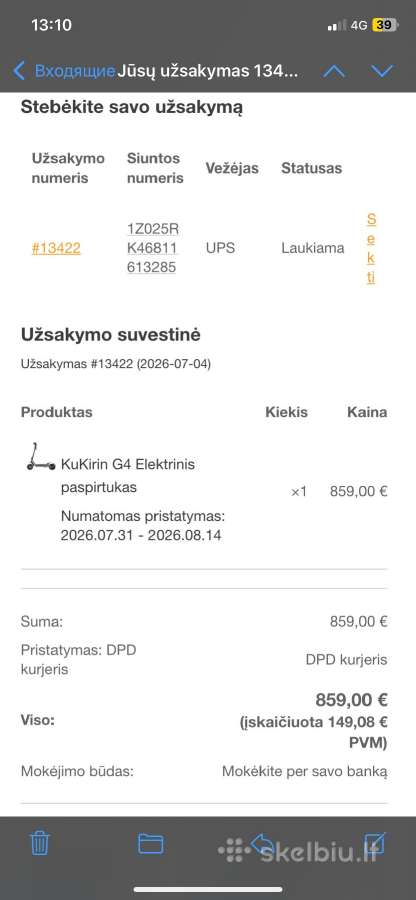This screenshot has width=416, height=900.
Task: Tap the 4G signal indicator
Action: [359, 25]
